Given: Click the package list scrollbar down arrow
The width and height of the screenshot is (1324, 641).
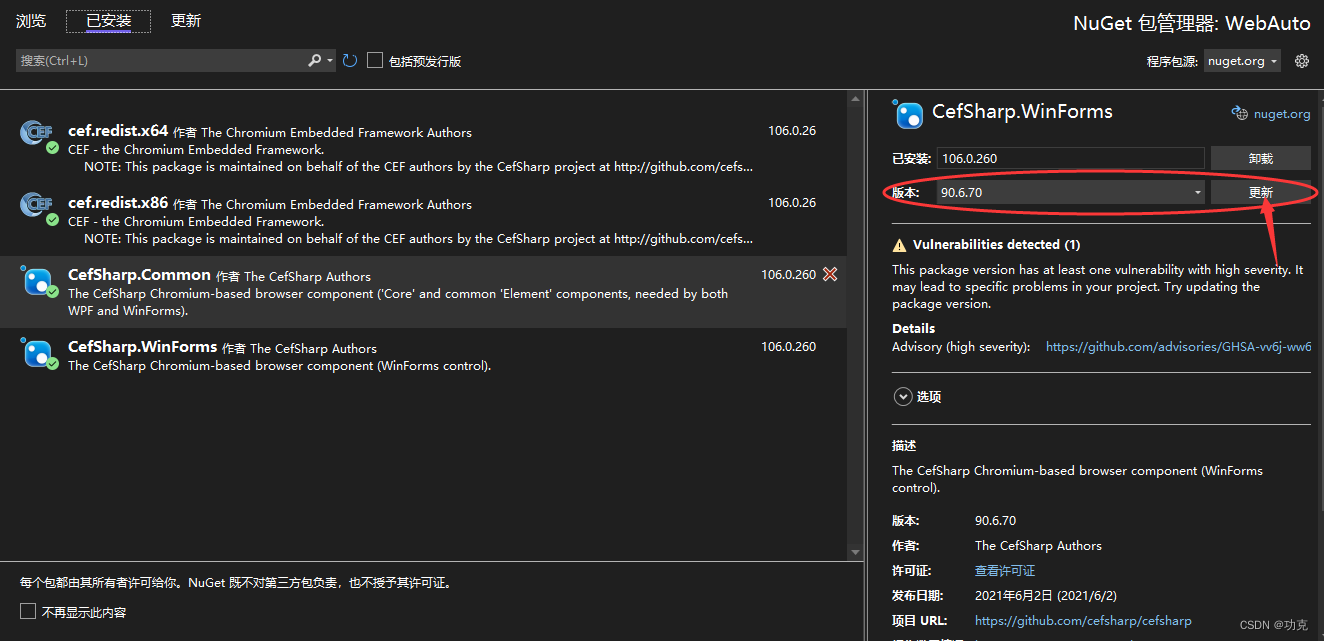Looking at the screenshot, I should pyautogui.click(x=855, y=552).
